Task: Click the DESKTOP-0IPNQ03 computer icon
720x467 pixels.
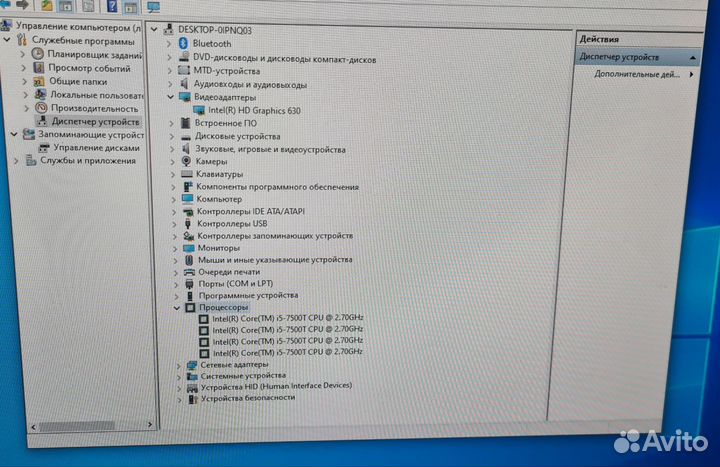Action: (169, 30)
